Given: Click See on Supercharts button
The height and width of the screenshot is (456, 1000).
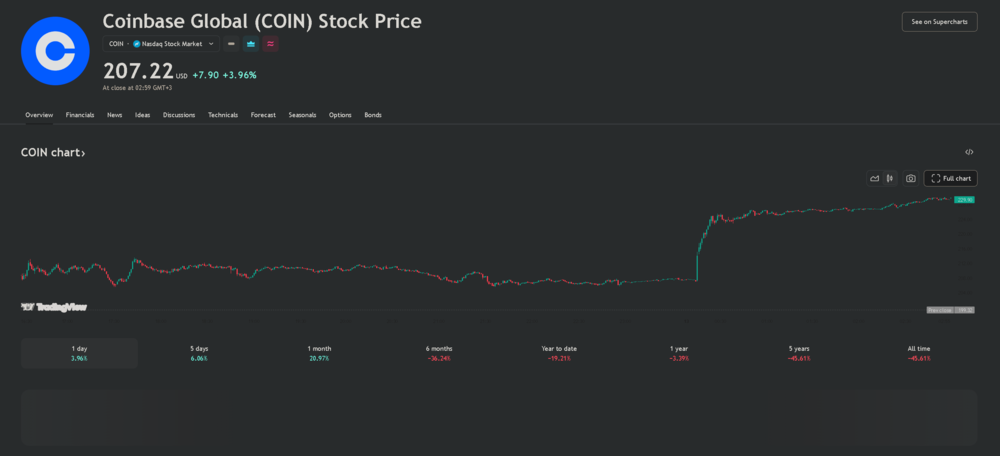Looking at the screenshot, I should point(939,22).
